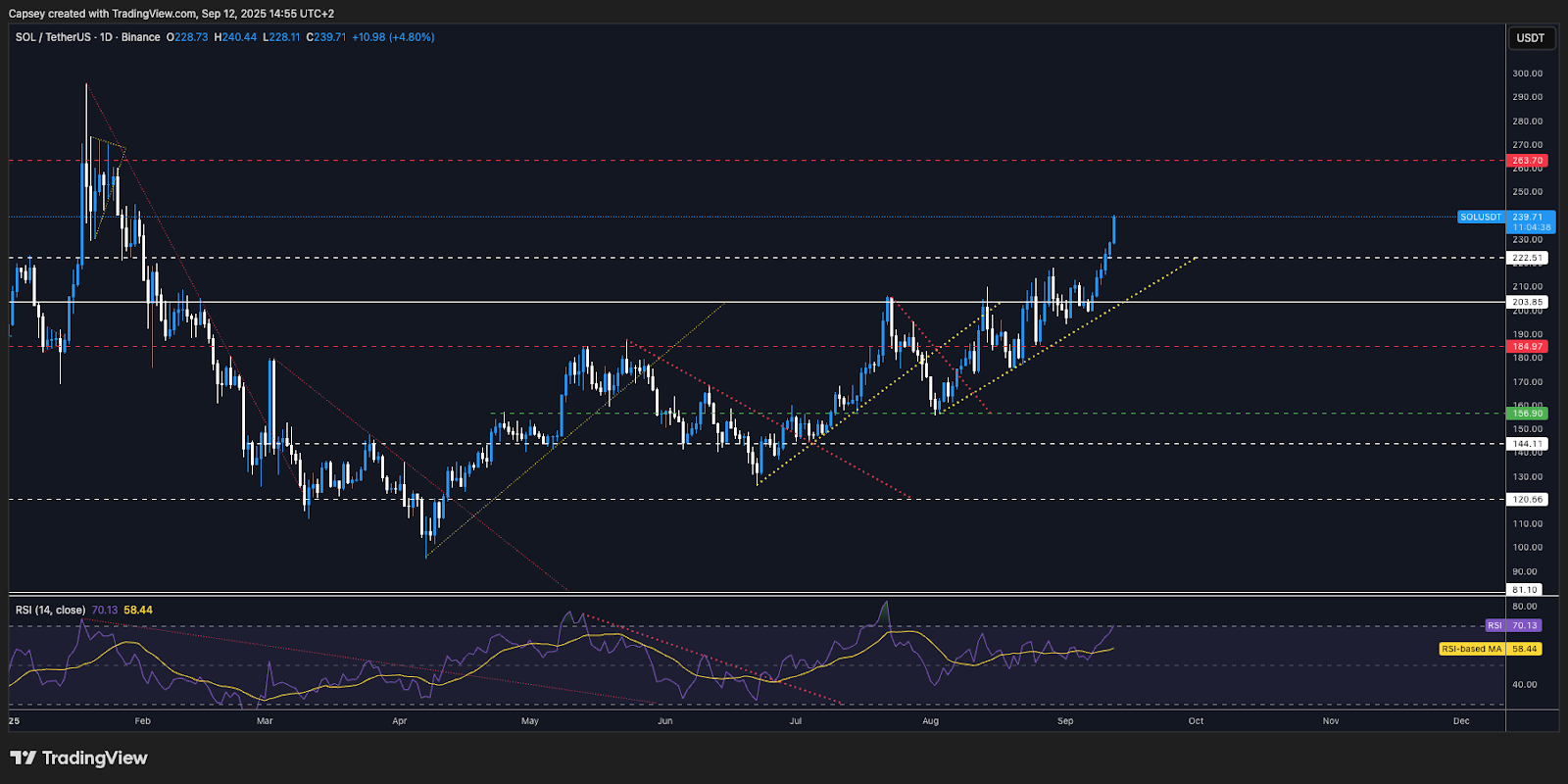
Task: Click the green 156.90 price label
Action: [1527, 414]
